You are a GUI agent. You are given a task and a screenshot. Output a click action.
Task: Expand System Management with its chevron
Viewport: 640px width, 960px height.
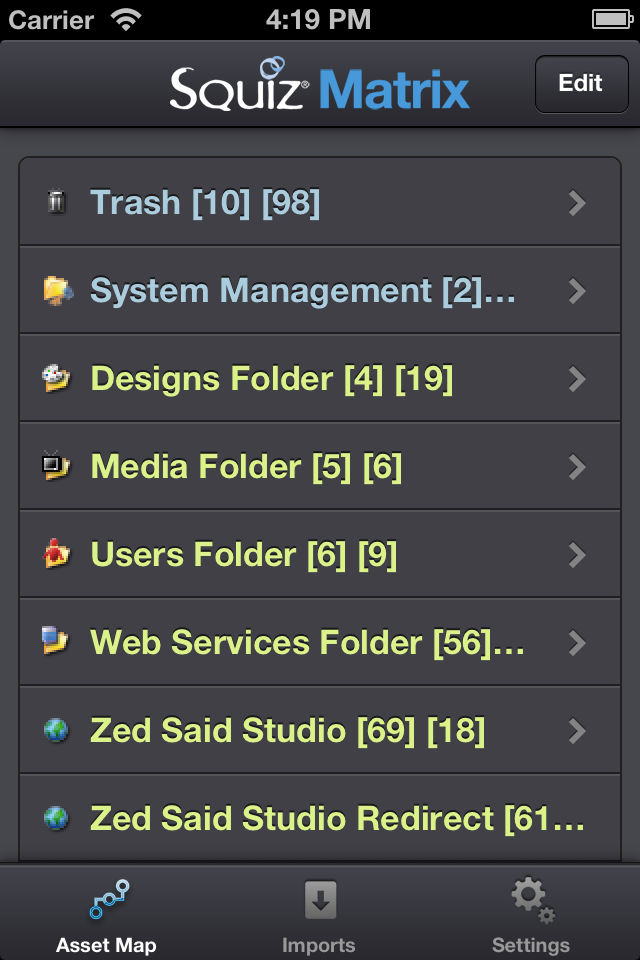point(576,291)
